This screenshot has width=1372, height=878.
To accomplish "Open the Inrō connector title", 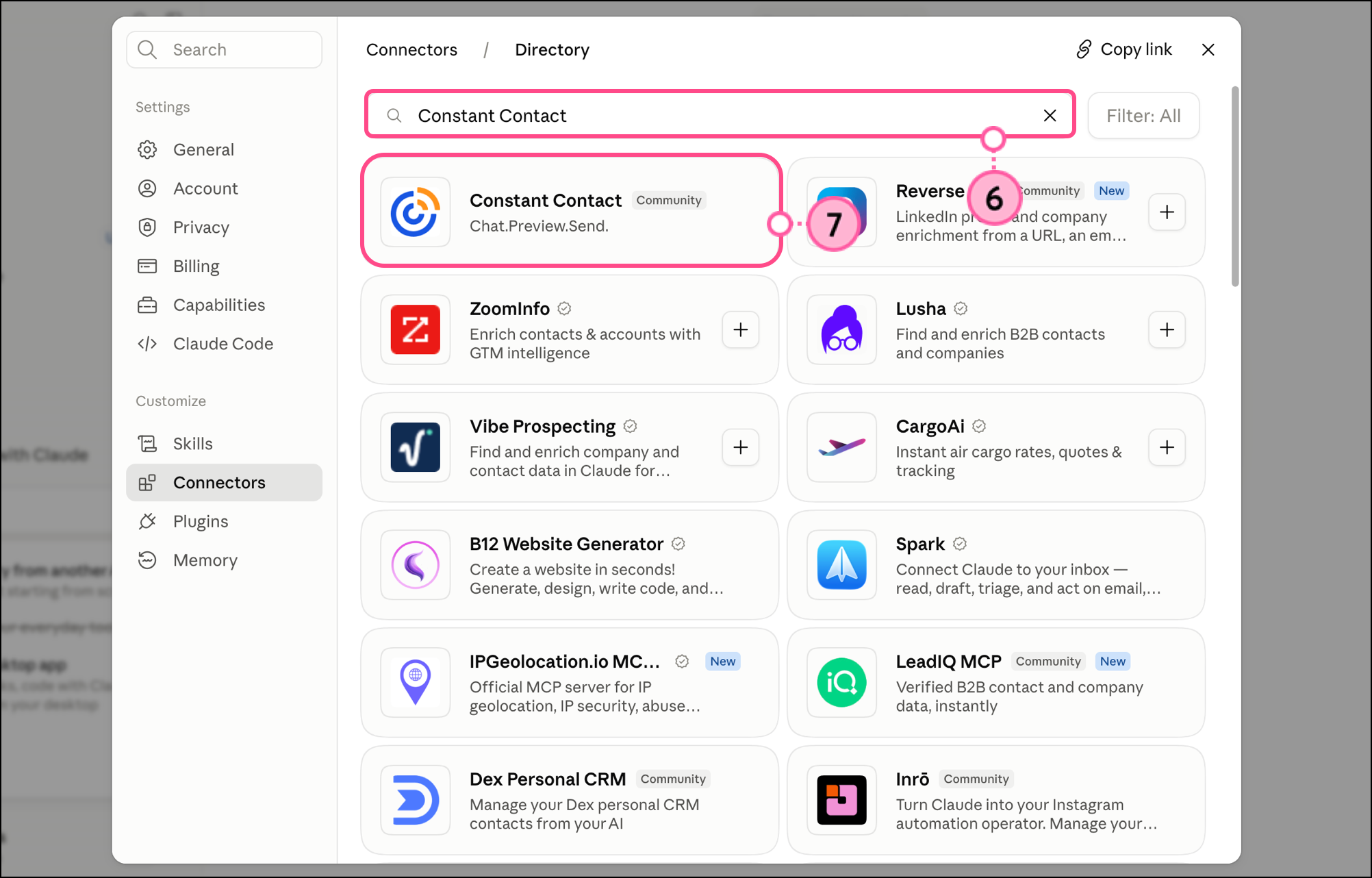I will (913, 779).
